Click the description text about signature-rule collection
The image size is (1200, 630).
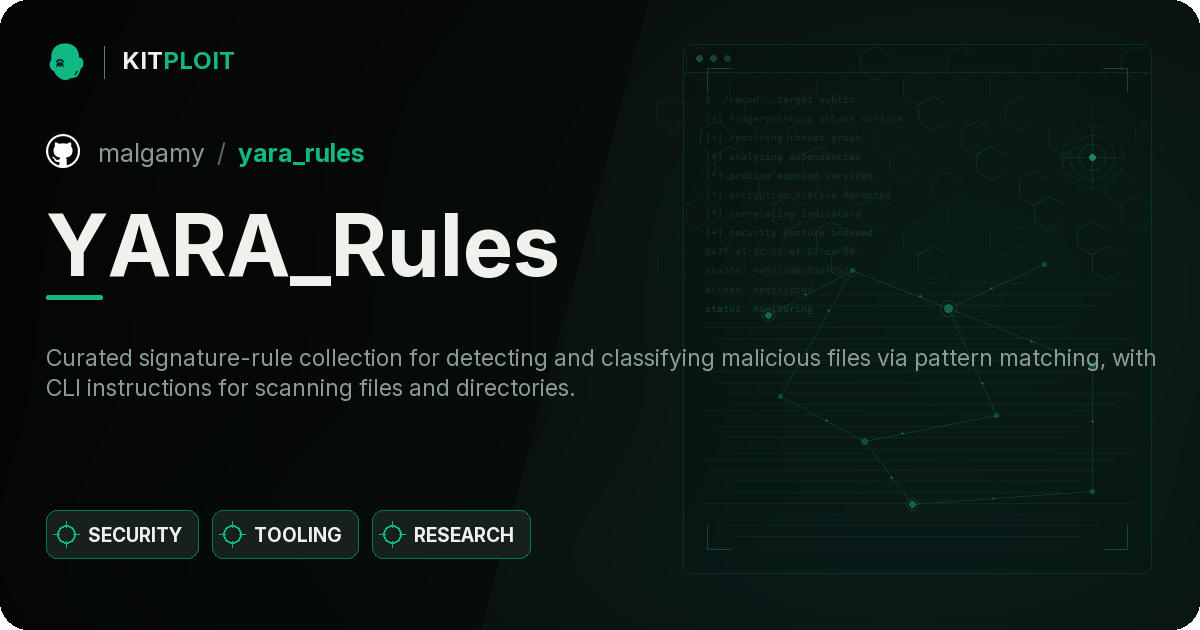coord(601,373)
